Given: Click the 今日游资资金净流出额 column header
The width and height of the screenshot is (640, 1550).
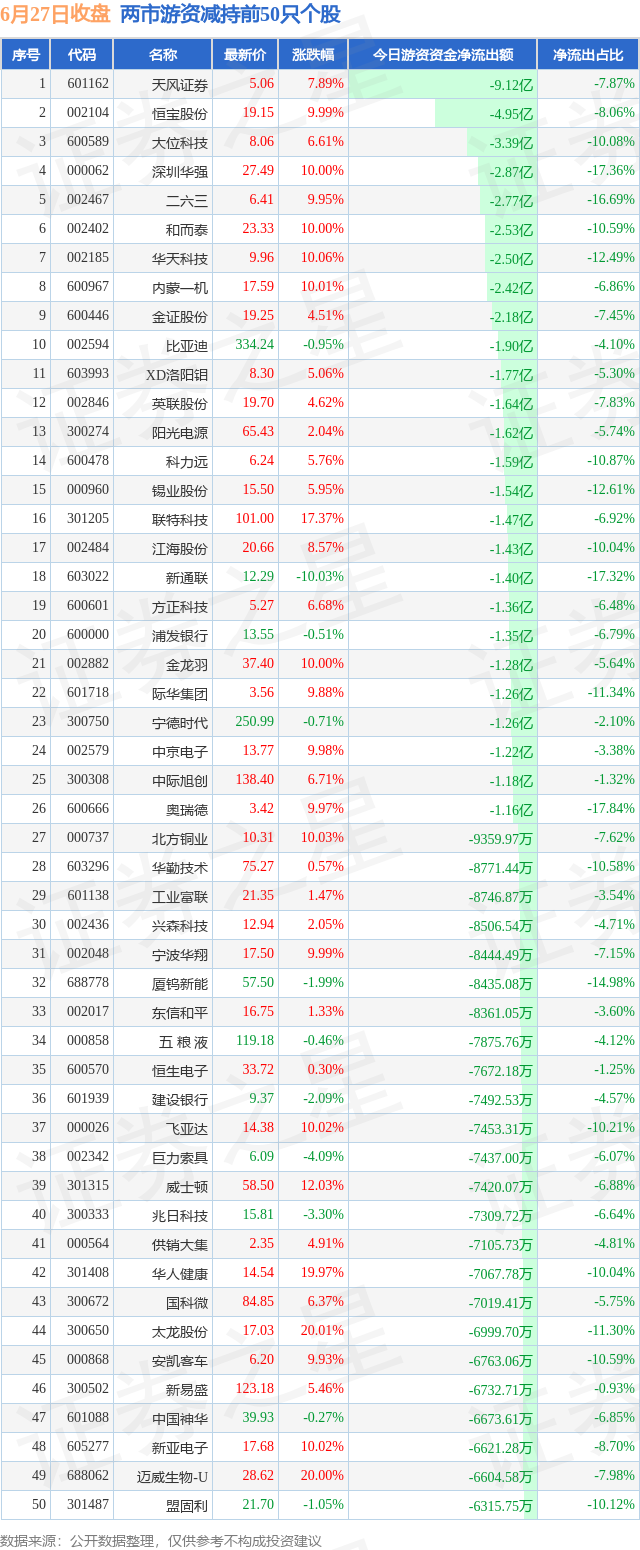Looking at the screenshot, I should coord(443,55).
